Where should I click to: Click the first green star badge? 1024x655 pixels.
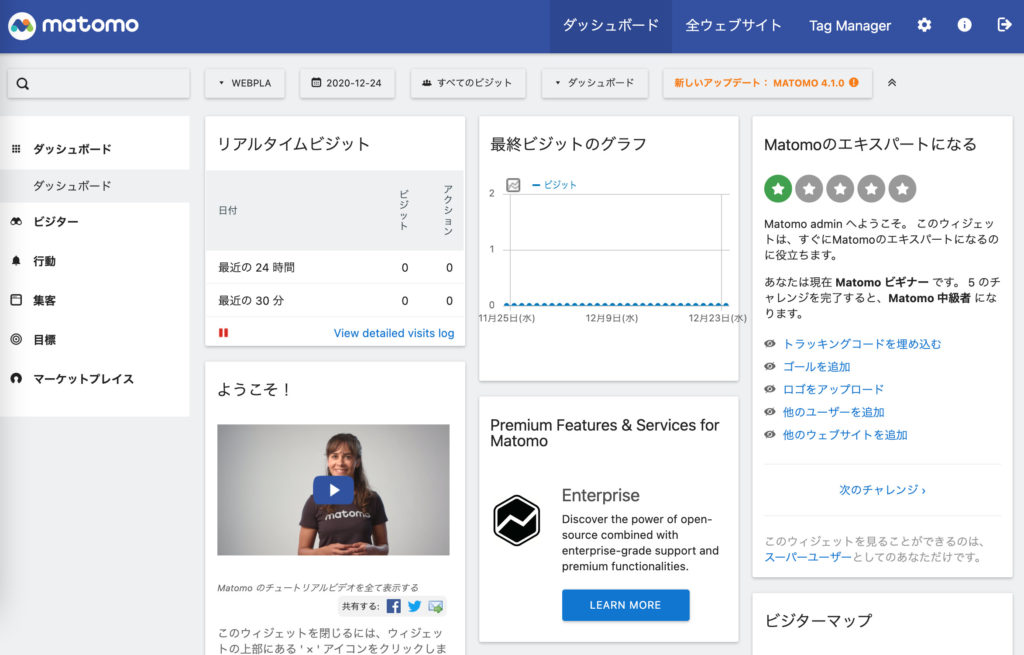(x=778, y=189)
